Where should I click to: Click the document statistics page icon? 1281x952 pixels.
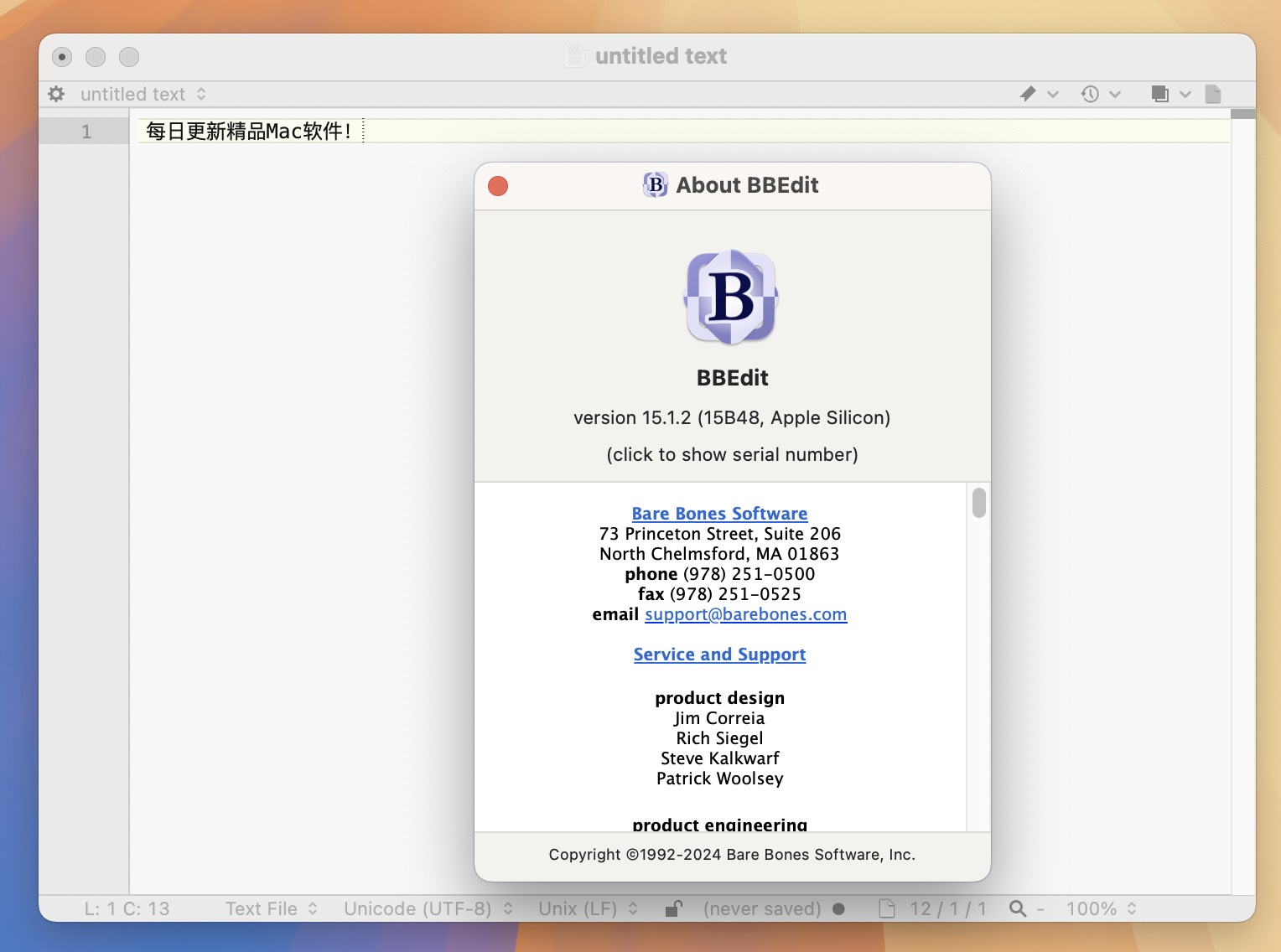(886, 908)
